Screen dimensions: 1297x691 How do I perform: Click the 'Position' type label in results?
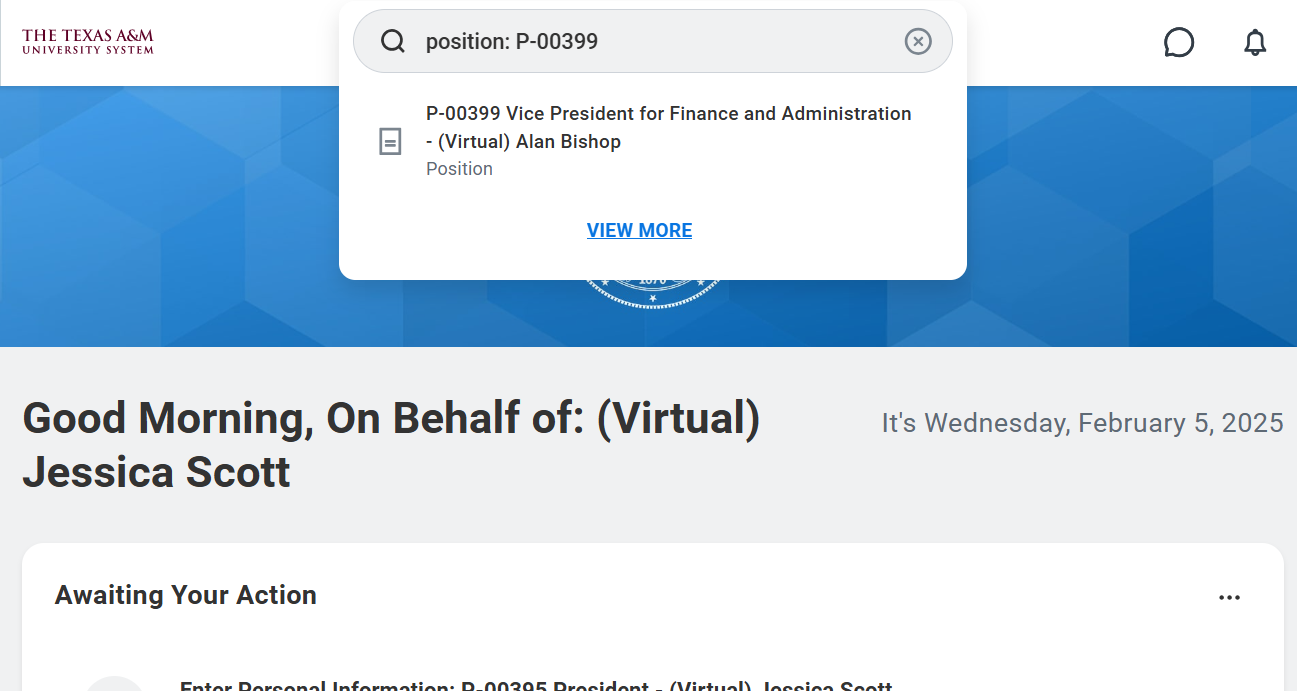point(459,169)
